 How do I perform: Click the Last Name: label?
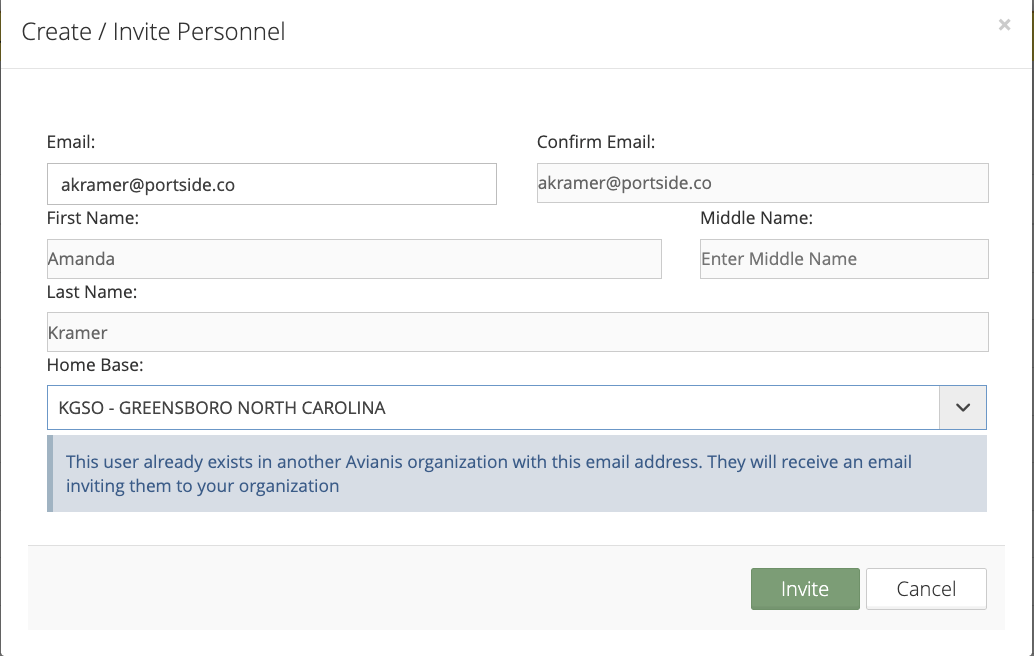(92, 292)
